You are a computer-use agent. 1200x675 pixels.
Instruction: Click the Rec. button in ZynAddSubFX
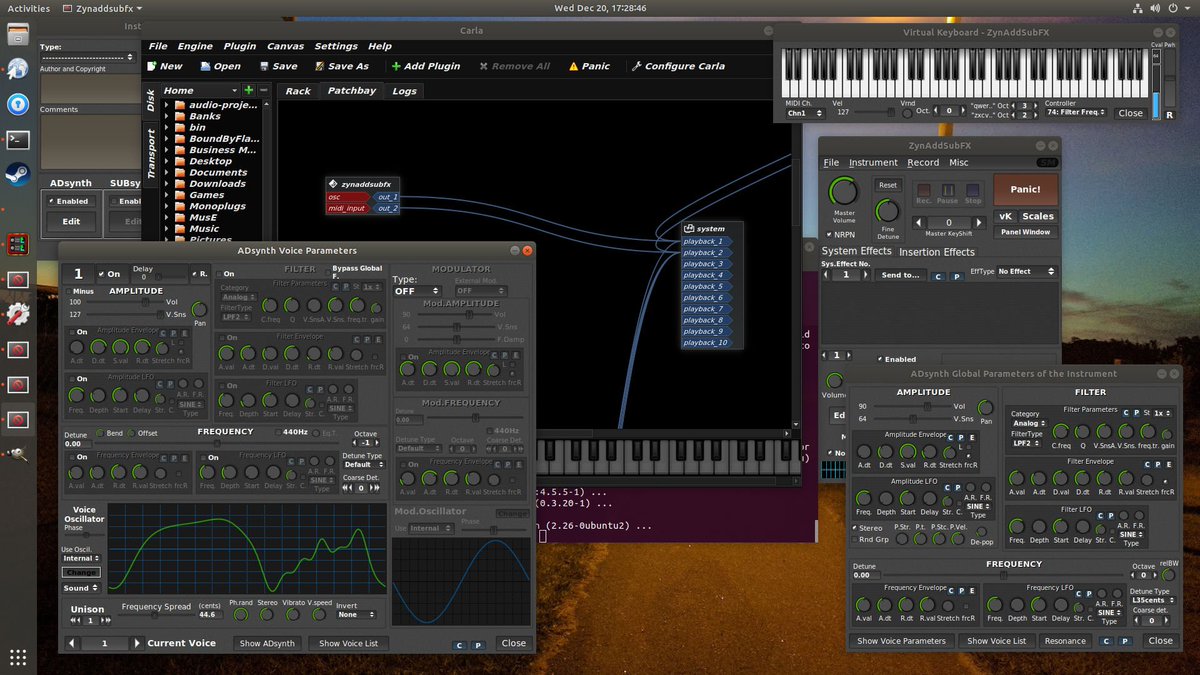tap(924, 191)
